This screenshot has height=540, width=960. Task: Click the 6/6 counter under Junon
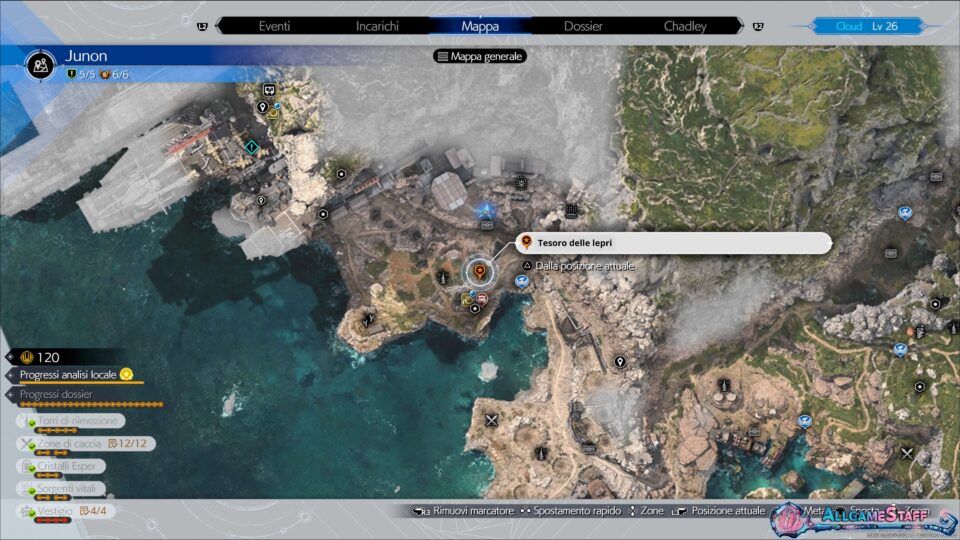114,75
